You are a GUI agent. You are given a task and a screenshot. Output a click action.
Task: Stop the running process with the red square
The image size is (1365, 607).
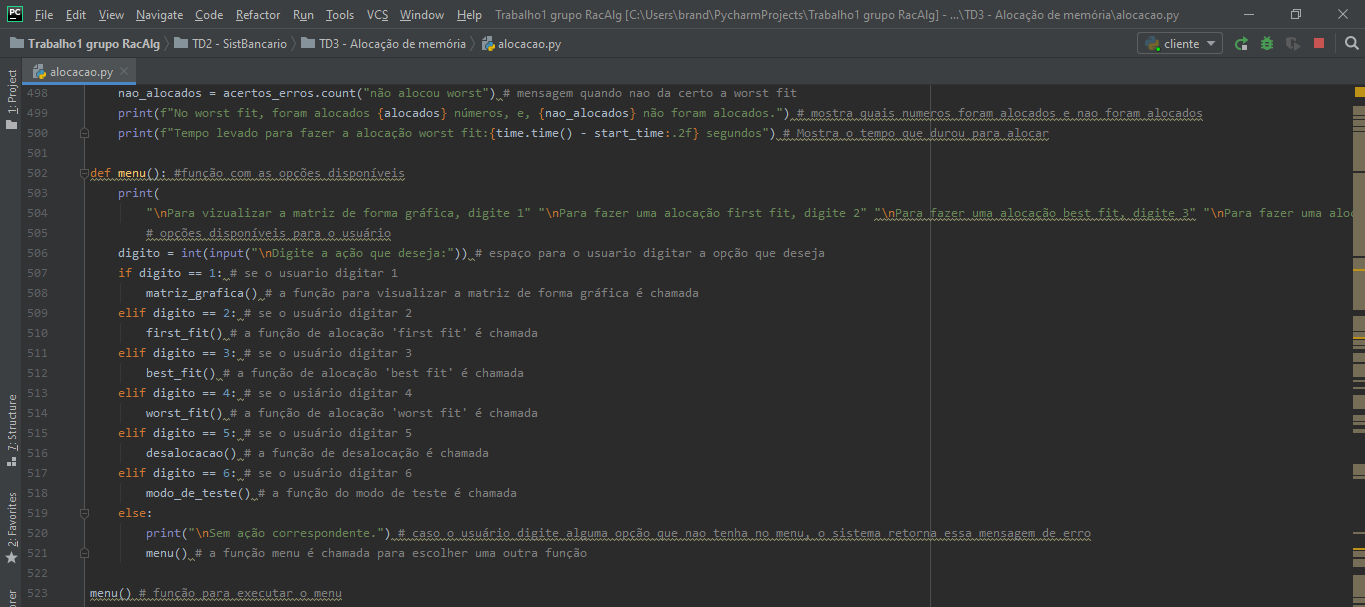(x=1319, y=44)
